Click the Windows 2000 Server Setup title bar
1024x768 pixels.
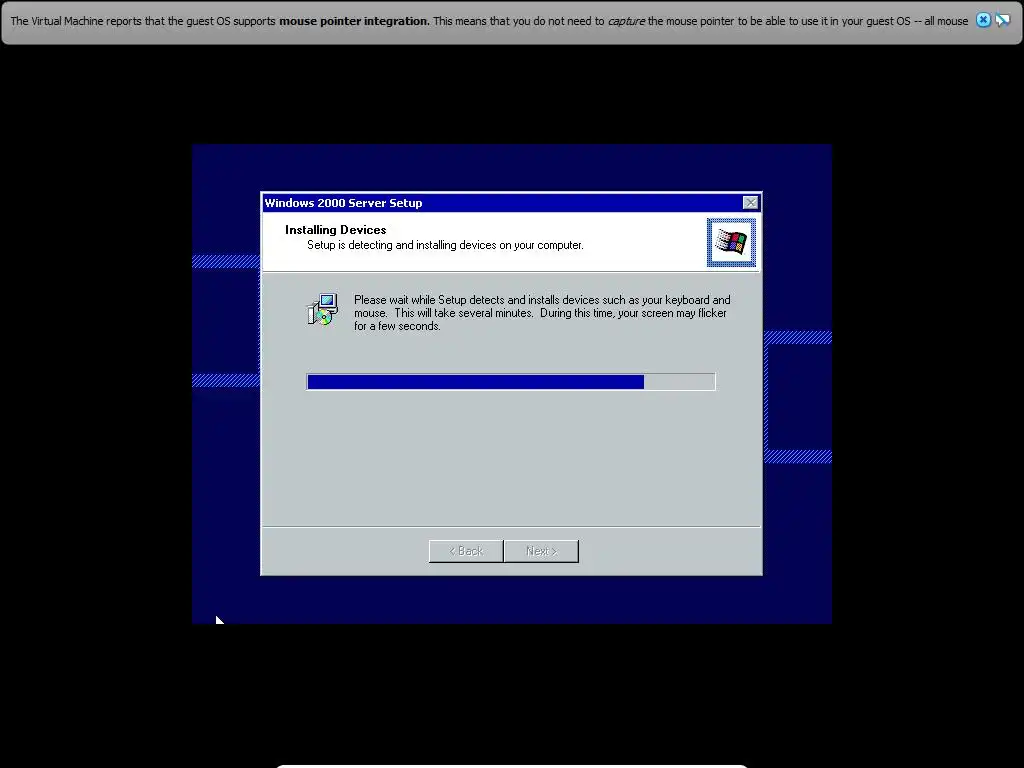pyautogui.click(x=511, y=202)
